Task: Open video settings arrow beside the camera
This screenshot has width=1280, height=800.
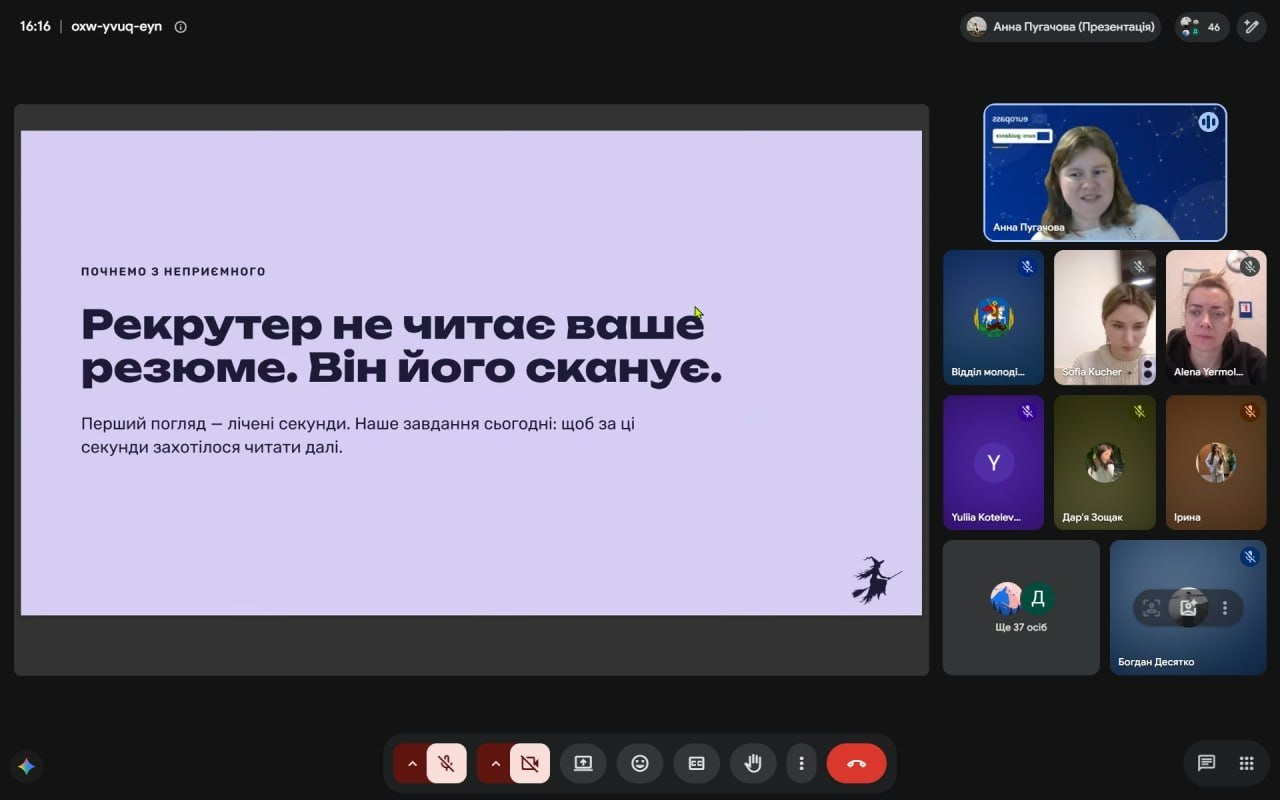Action: coord(494,764)
